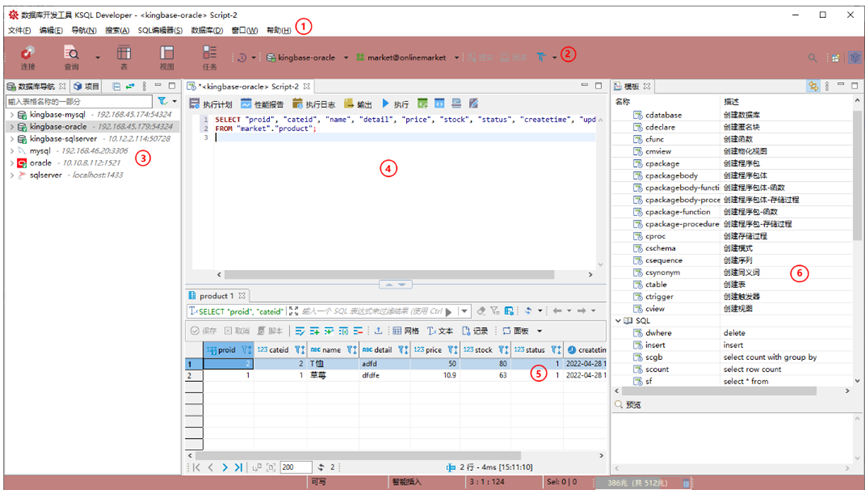The image size is (865, 490).
Task: Open the 任务 (Tasks) toolbar icon
Action: (x=209, y=56)
